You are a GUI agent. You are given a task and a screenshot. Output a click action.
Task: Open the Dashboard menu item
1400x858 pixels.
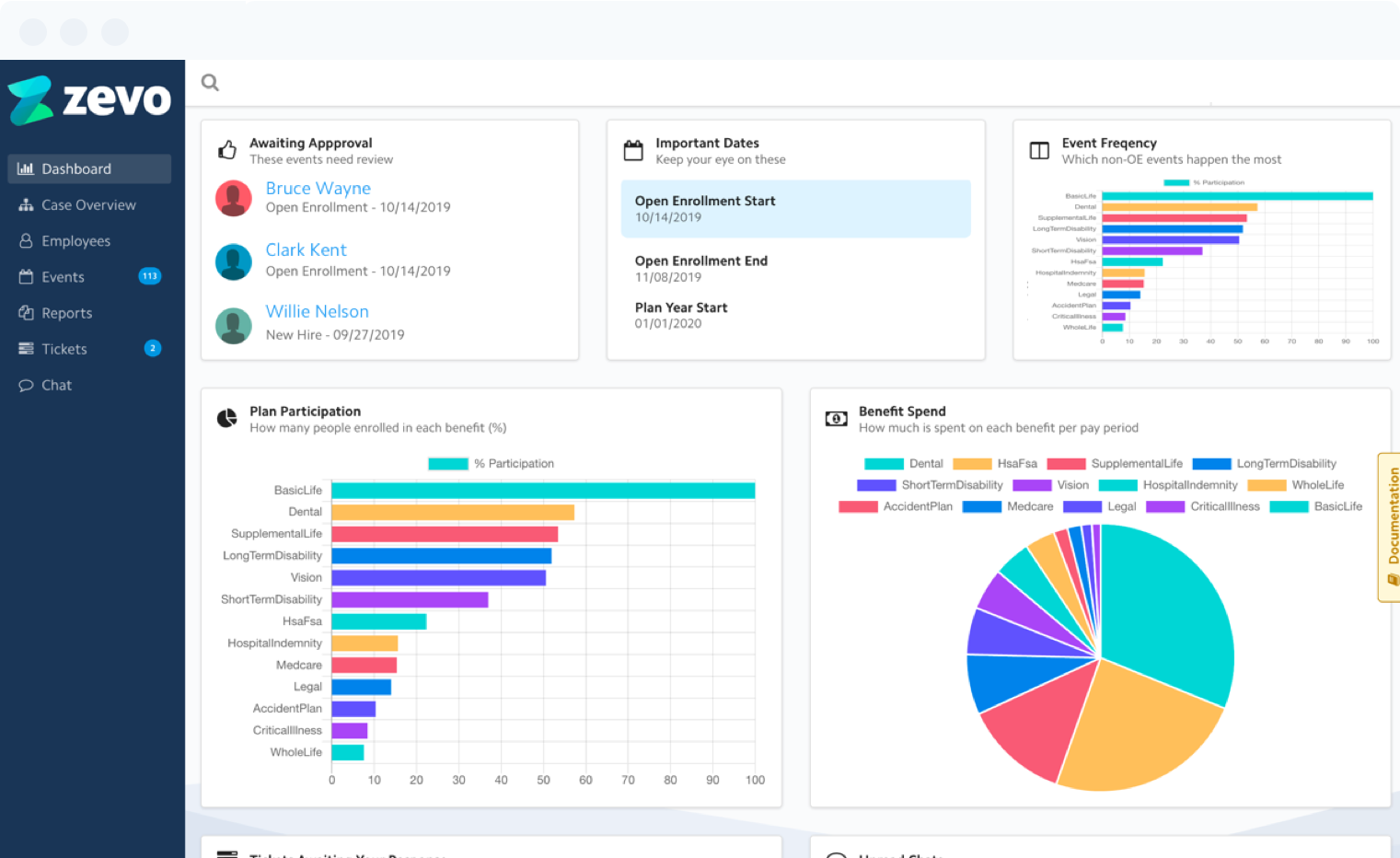click(89, 168)
